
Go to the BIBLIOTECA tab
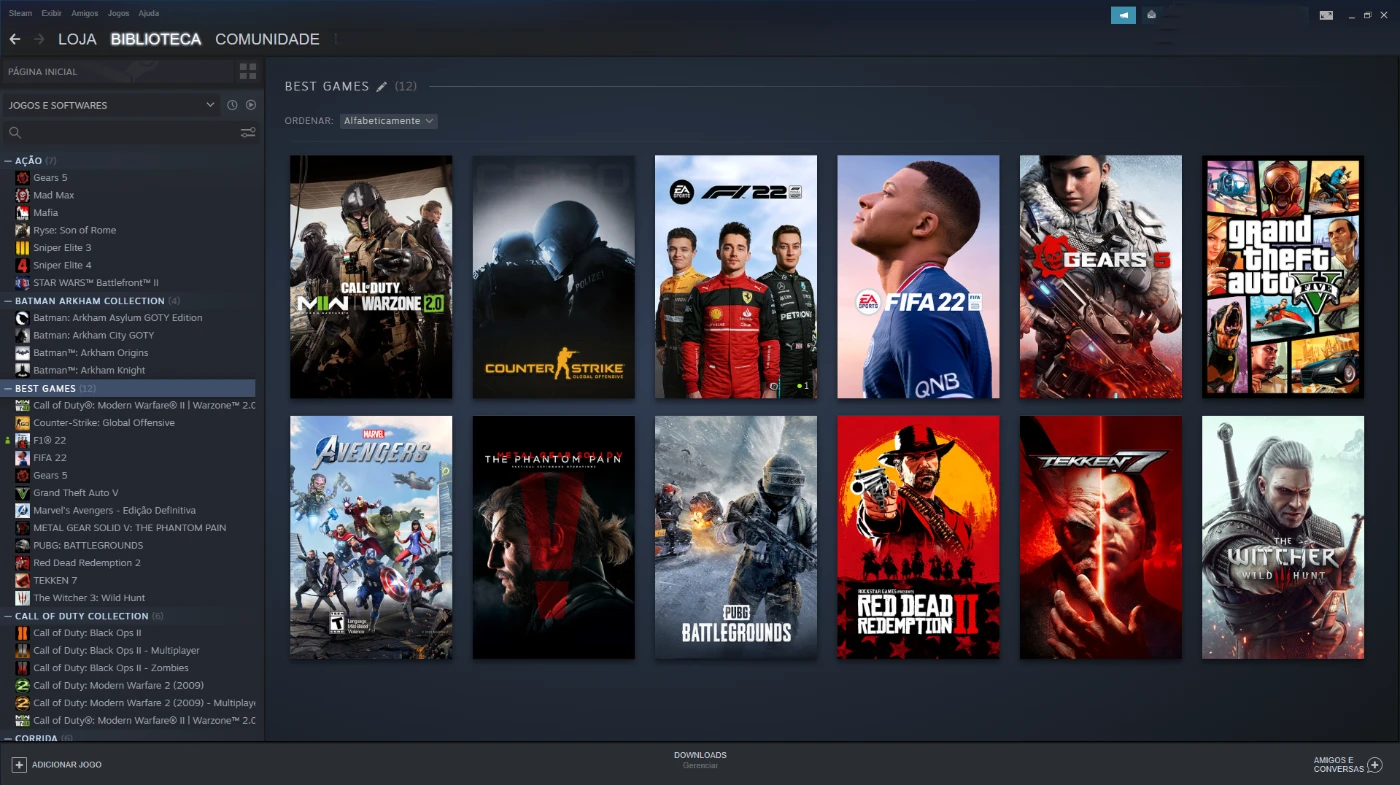coord(156,39)
